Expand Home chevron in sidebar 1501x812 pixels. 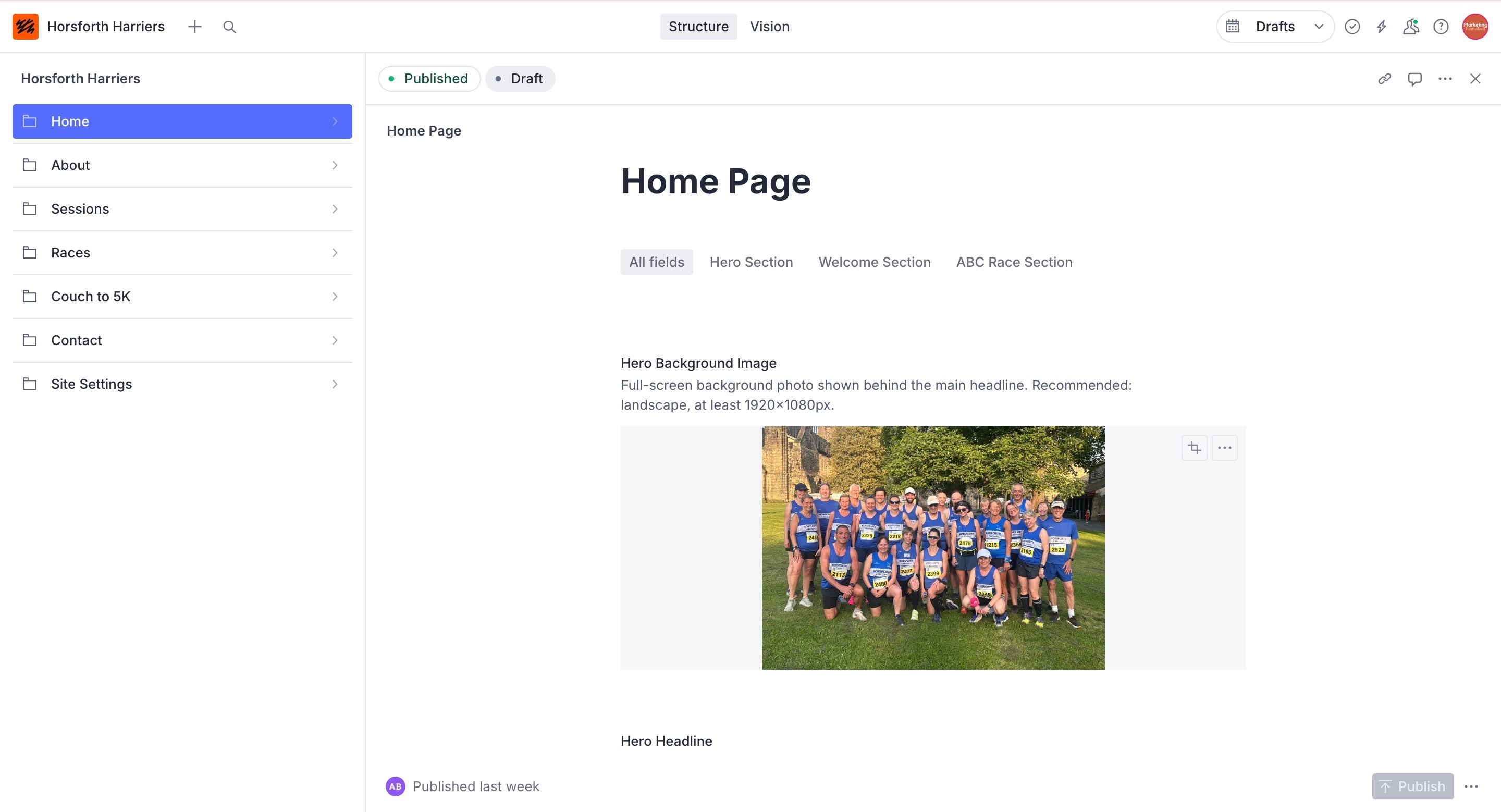[x=335, y=121]
